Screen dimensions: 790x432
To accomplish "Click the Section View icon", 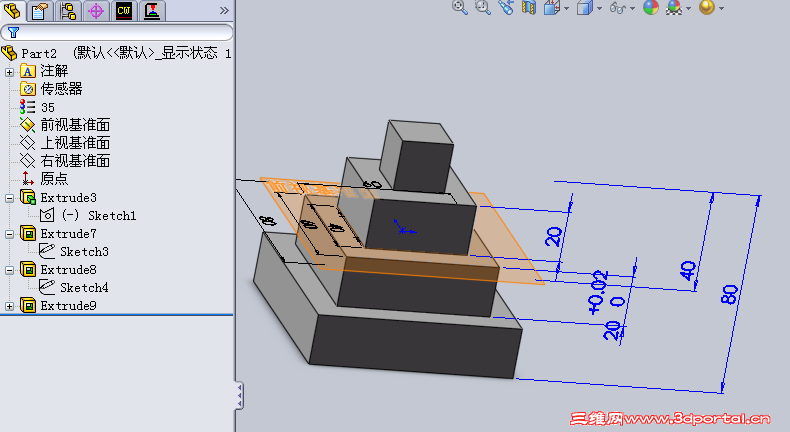I will (529, 7).
